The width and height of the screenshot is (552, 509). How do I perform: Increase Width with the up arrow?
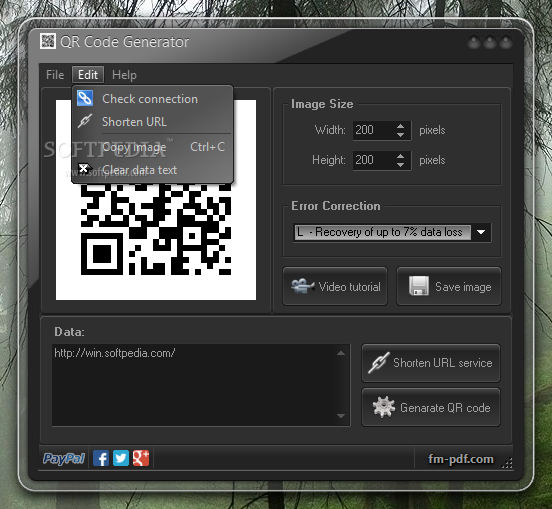[400, 127]
